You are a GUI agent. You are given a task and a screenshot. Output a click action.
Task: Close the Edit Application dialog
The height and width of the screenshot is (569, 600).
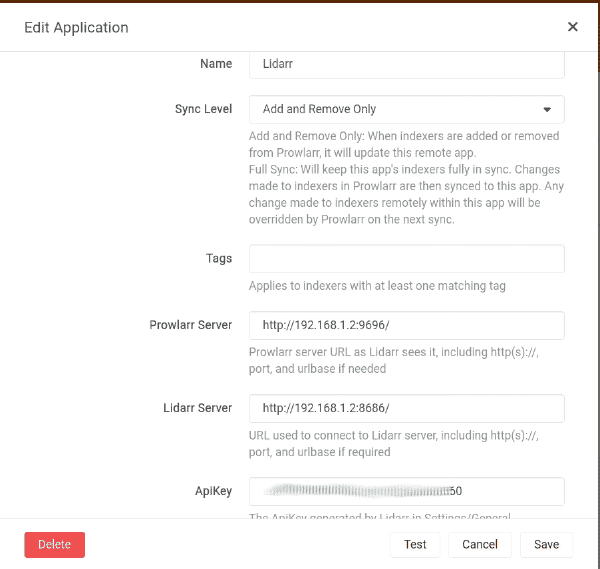coord(572,27)
